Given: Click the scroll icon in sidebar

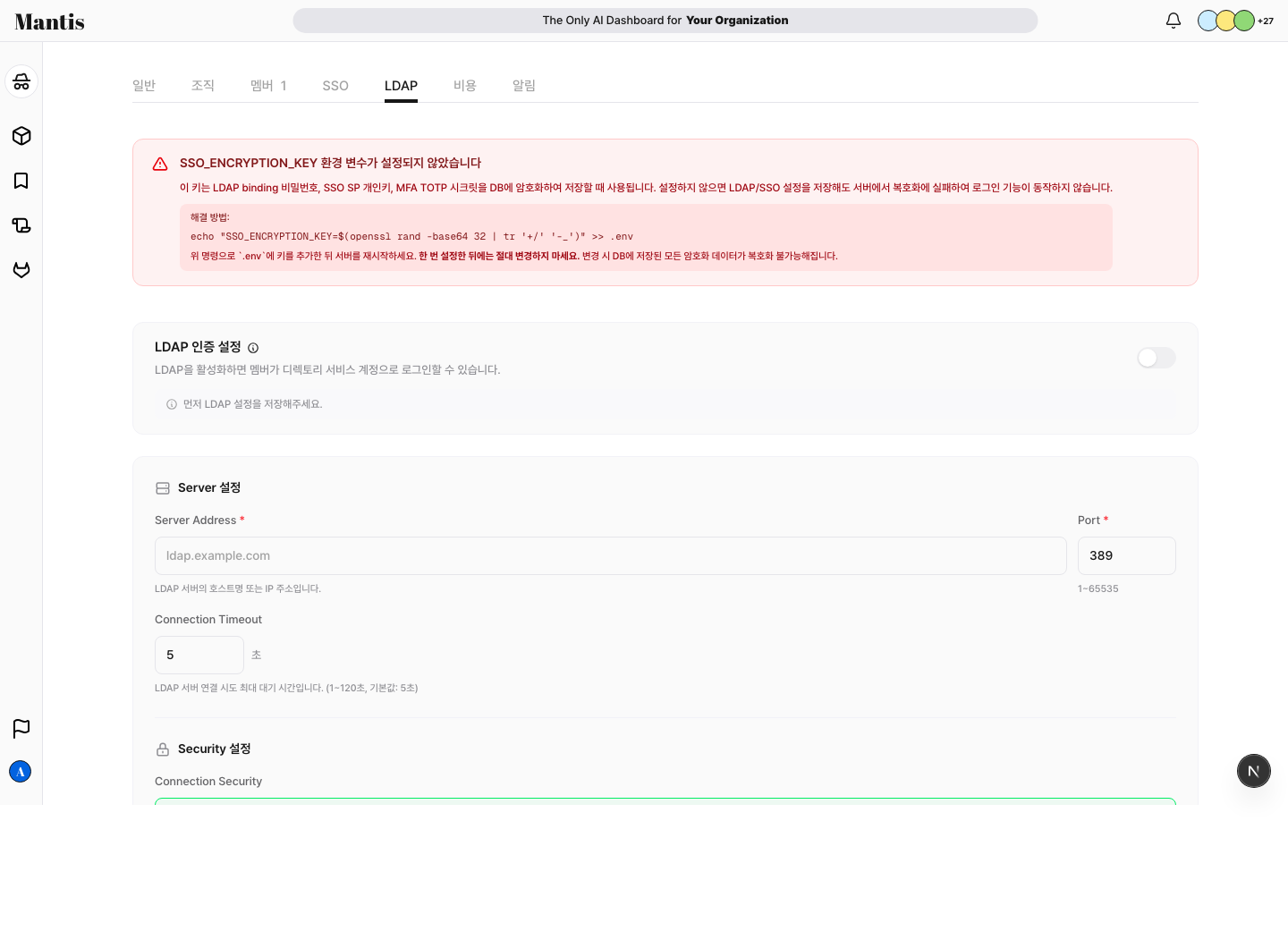Looking at the screenshot, I should 21,225.
